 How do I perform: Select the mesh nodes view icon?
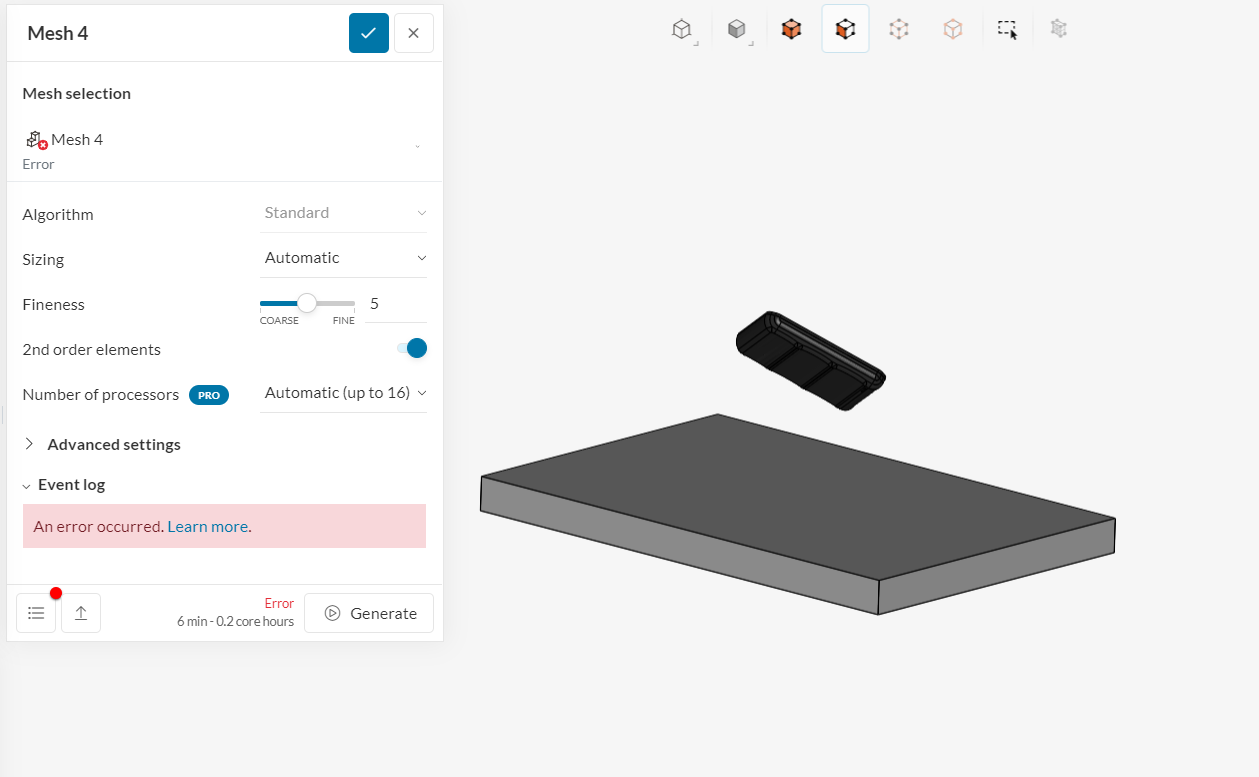pos(898,29)
